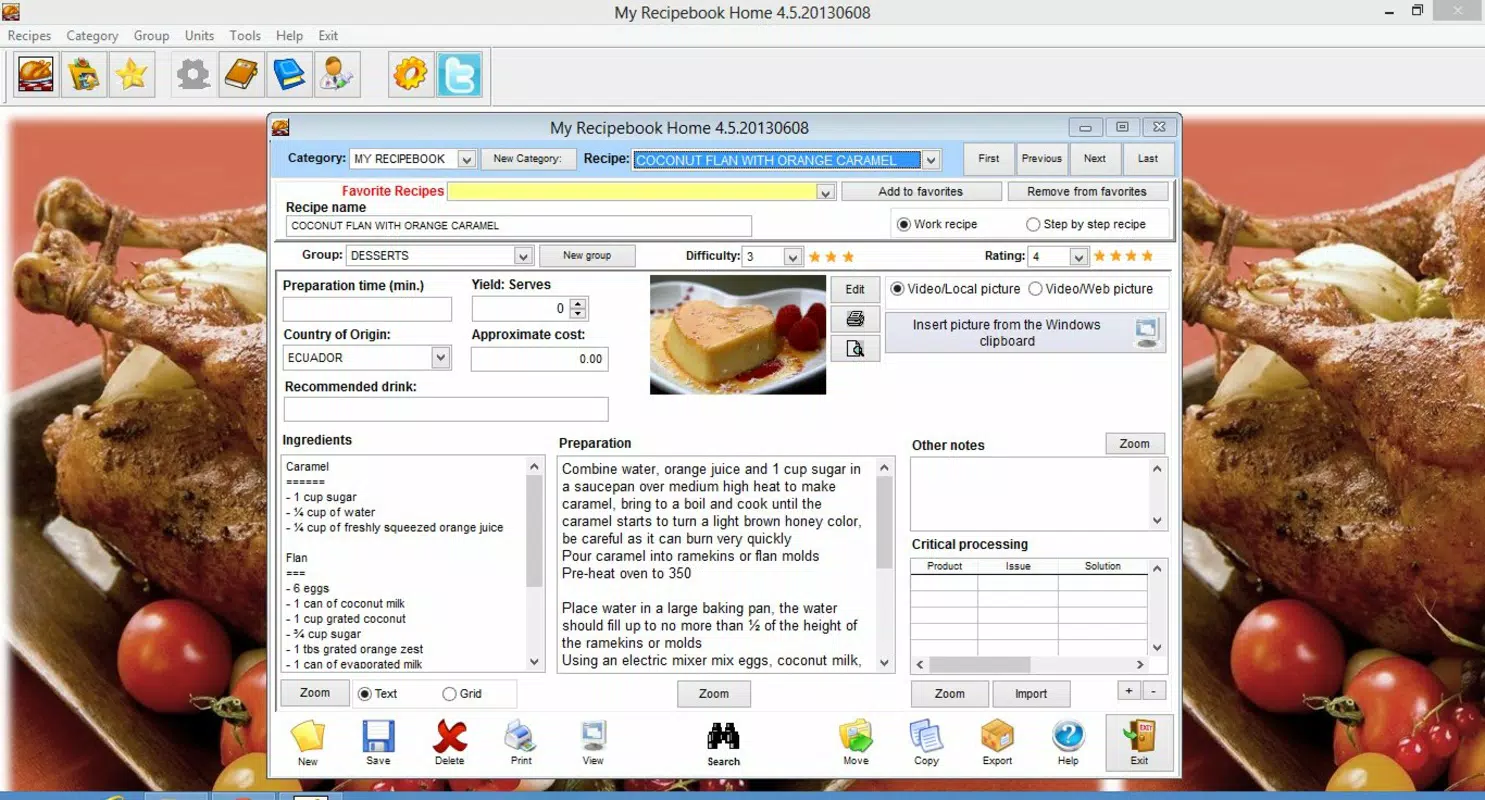This screenshot has height=800, width=1485.
Task: Decrease the Yield Serves stepper value
Action: point(578,314)
